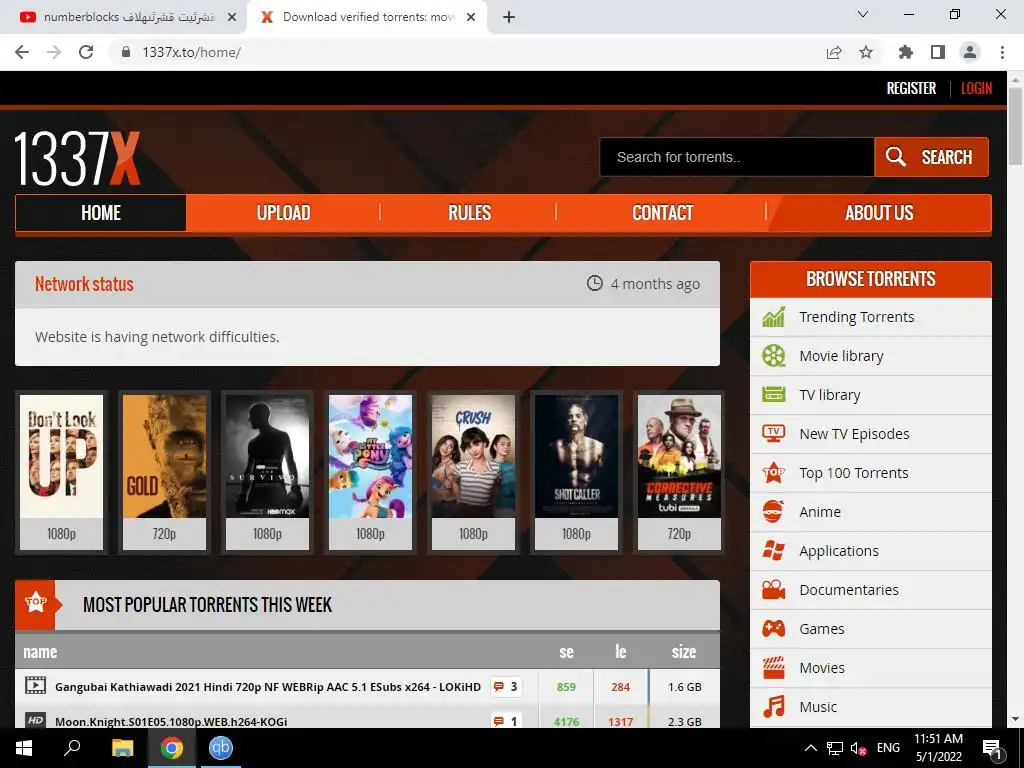The height and width of the screenshot is (768, 1024).
Task: Click the muted speaker tray icon
Action: [x=859, y=748]
